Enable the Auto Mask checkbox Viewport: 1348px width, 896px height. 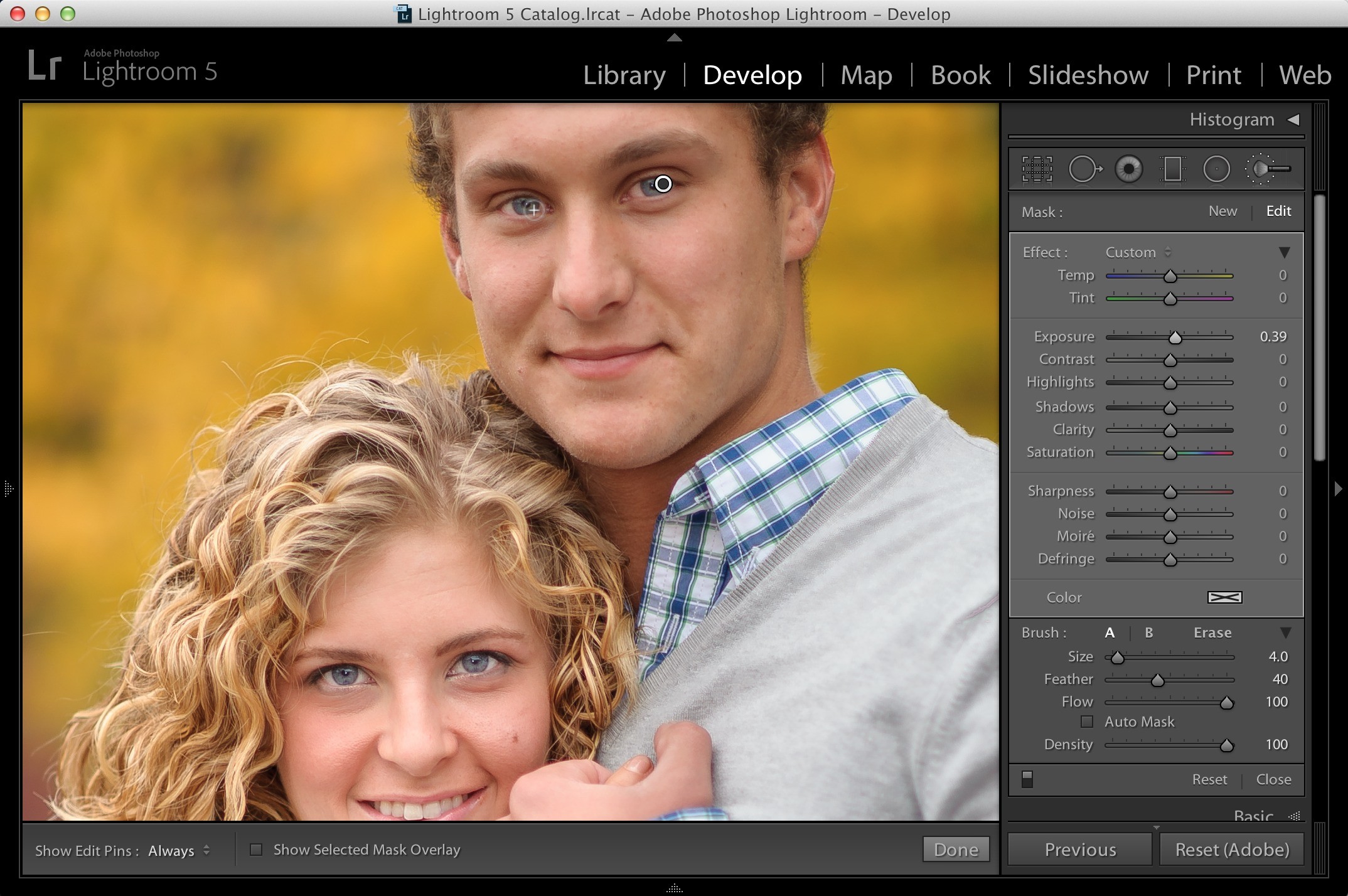tap(1087, 722)
